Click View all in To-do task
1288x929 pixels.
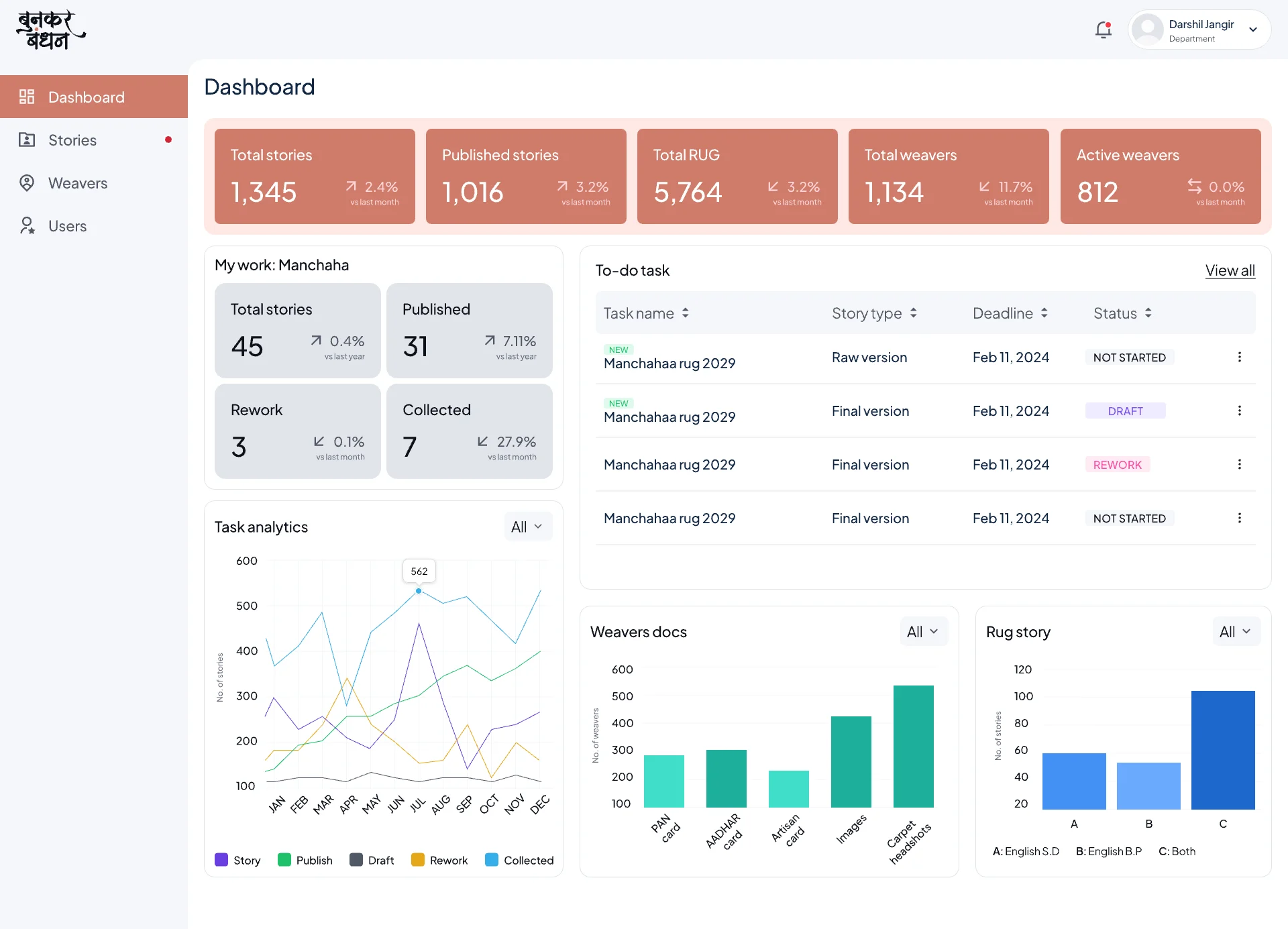(x=1230, y=270)
